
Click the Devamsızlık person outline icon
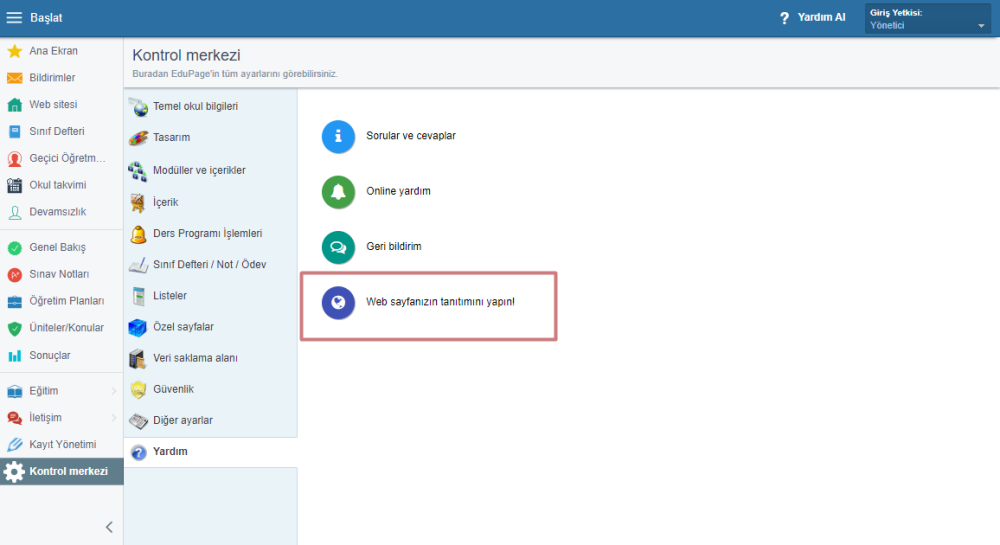(x=15, y=212)
